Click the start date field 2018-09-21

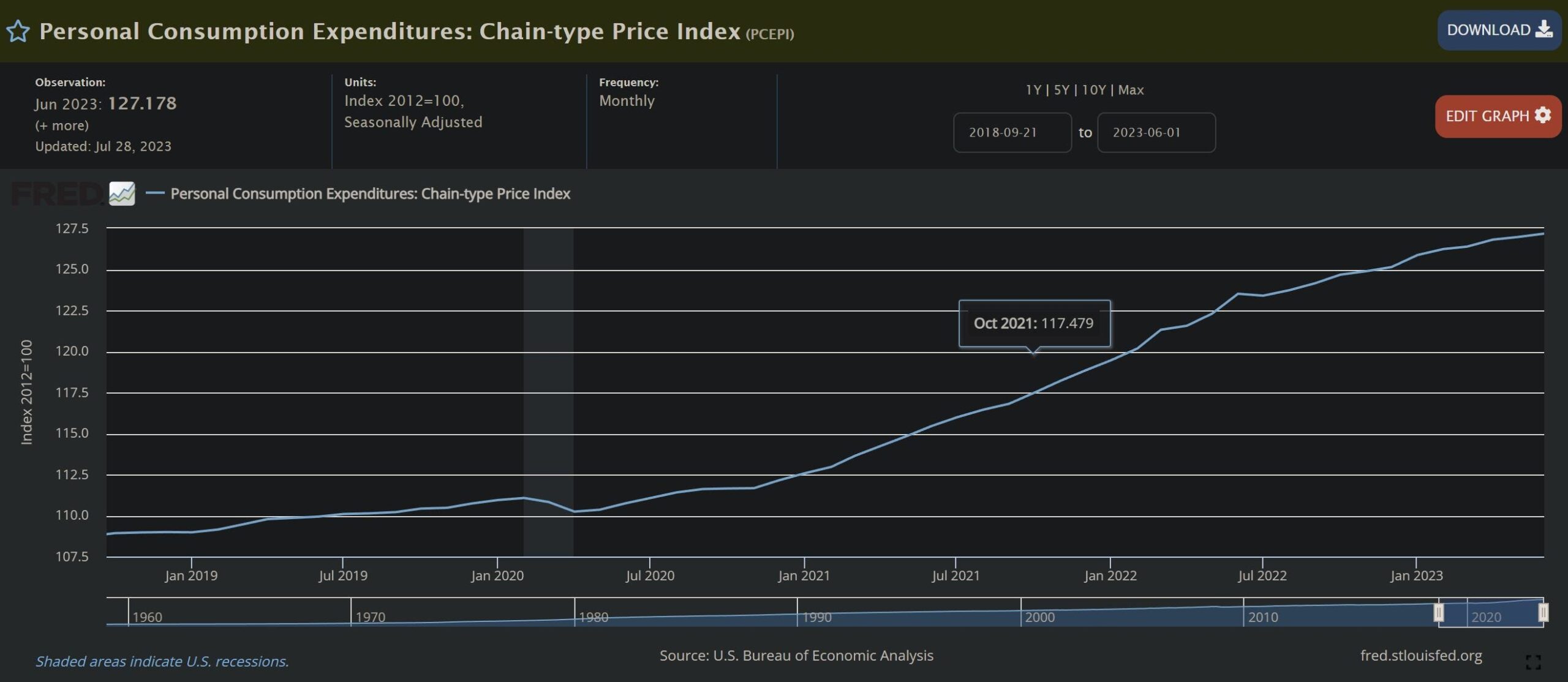1012,132
